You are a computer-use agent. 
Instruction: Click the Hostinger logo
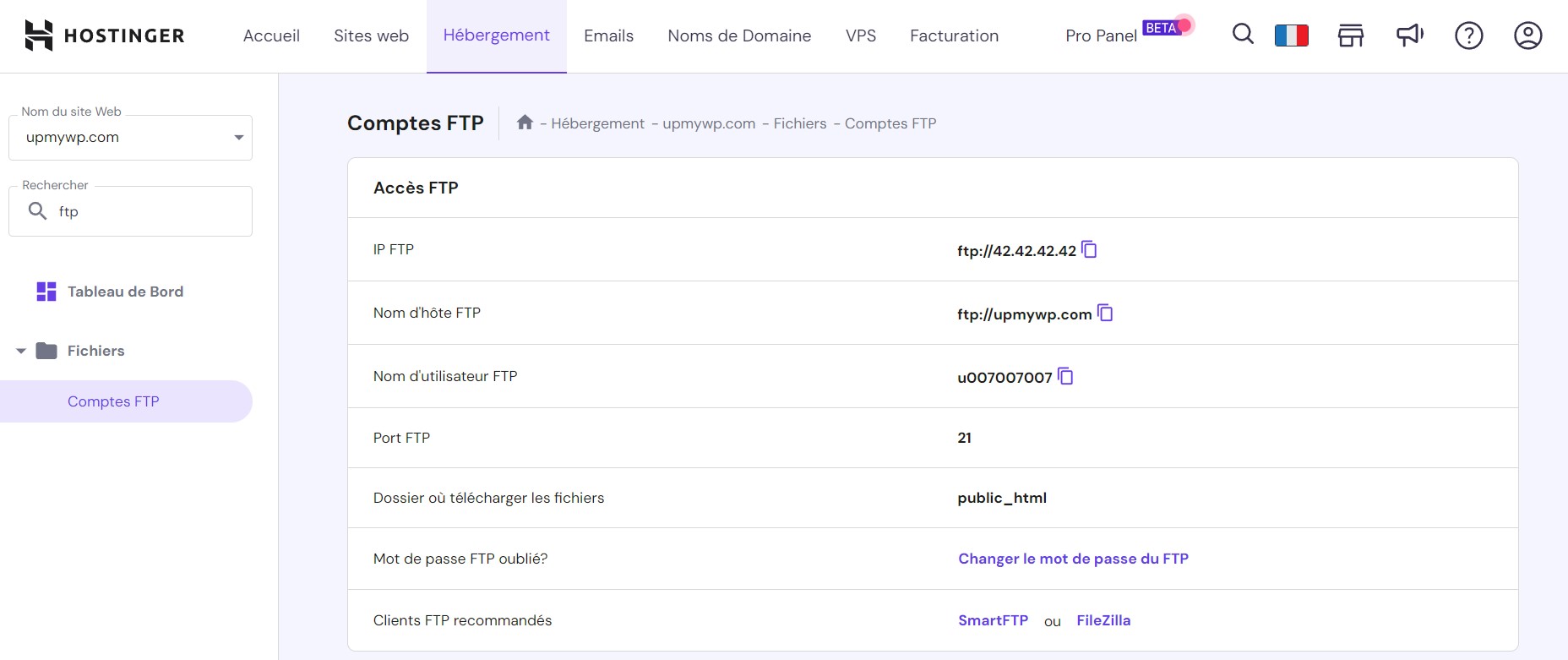coord(105,35)
